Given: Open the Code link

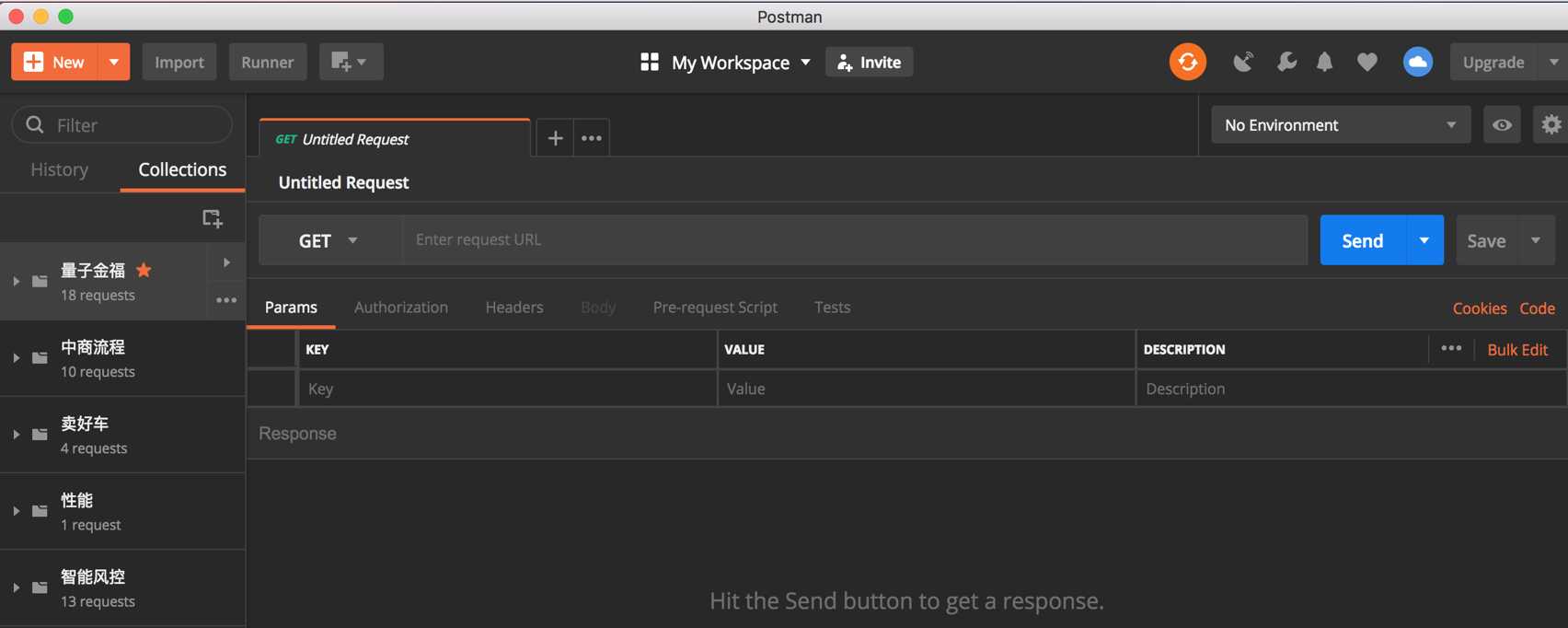Looking at the screenshot, I should tap(1537, 308).
